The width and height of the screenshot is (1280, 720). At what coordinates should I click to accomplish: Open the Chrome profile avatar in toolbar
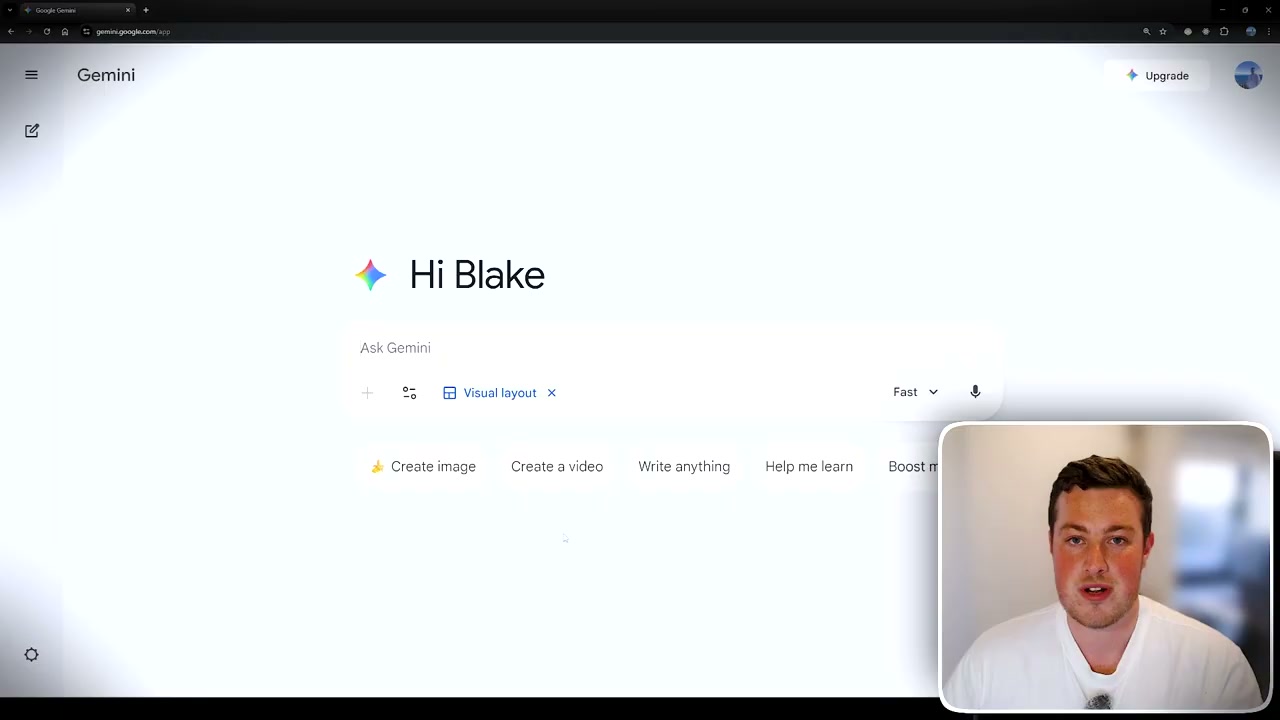1251,31
